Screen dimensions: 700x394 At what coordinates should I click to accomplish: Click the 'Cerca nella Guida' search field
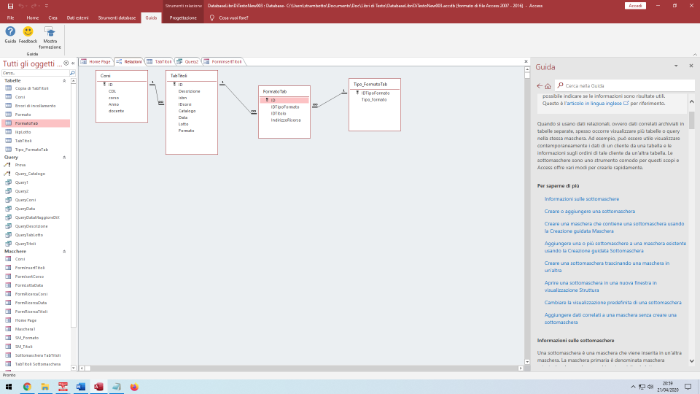[625, 86]
